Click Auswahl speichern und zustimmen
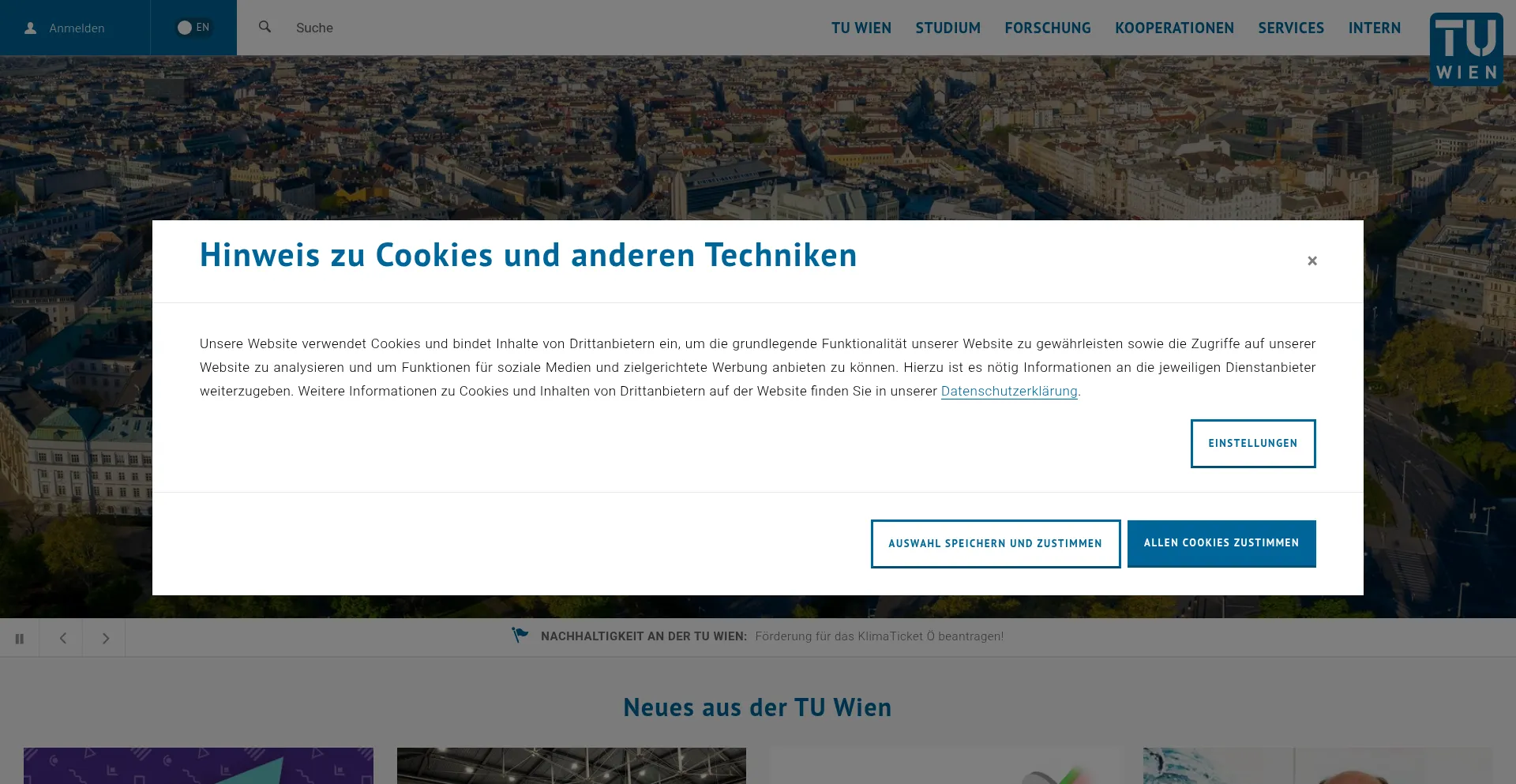 996,544
